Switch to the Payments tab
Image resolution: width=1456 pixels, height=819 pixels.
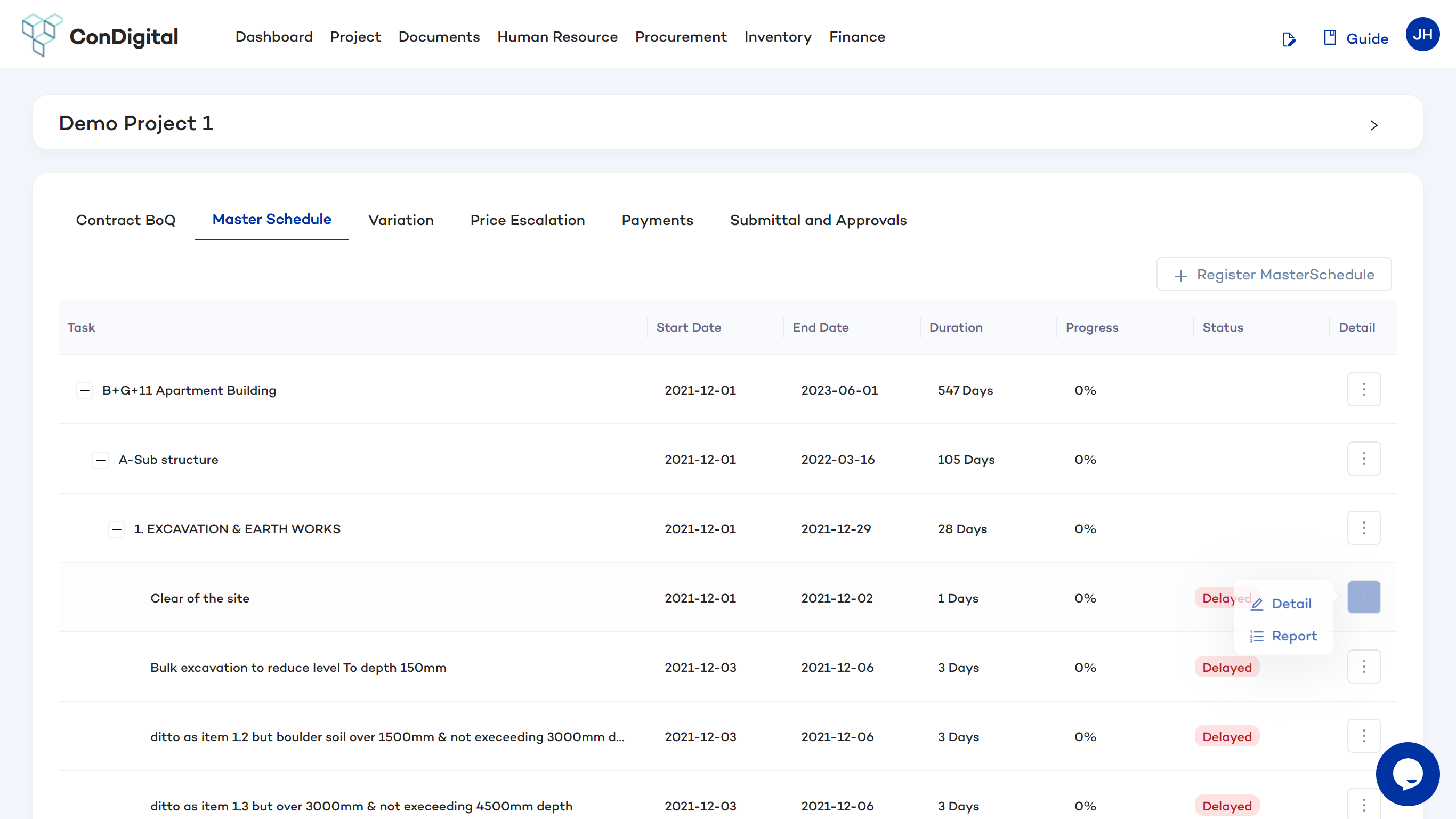657,220
